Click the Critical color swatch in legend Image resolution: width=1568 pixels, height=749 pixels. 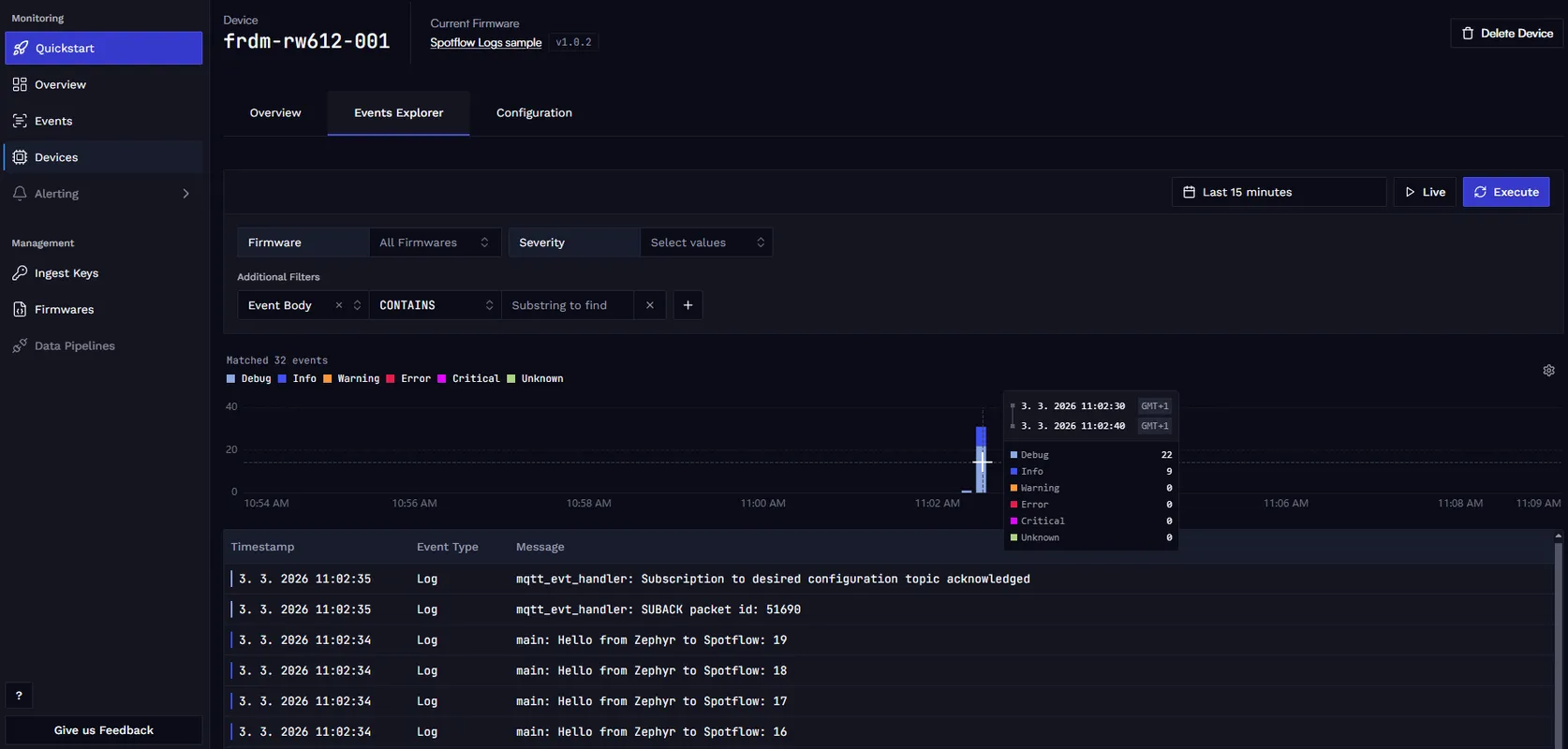[442, 379]
